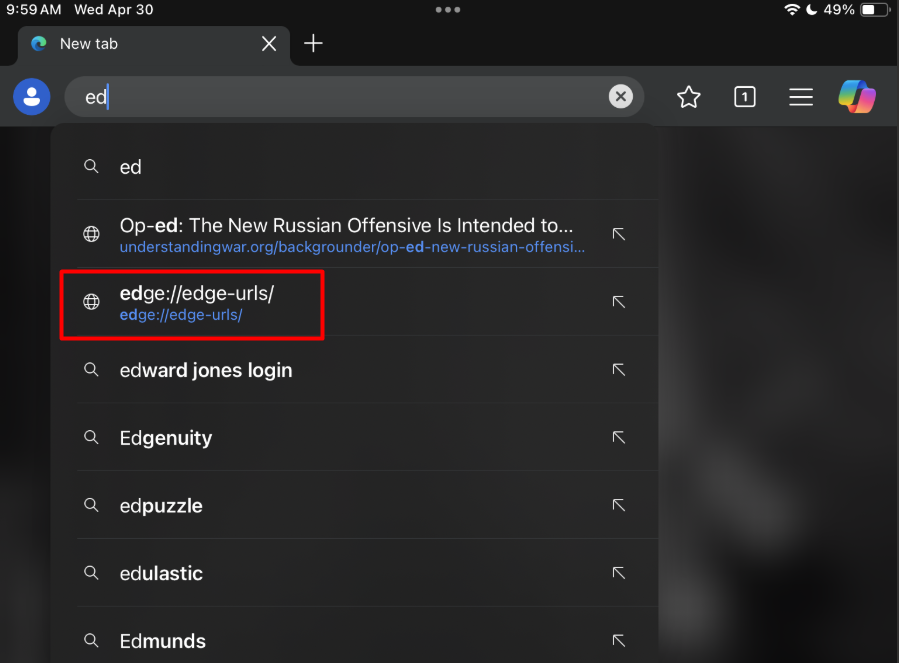Open the browser hamburger menu

(x=800, y=97)
